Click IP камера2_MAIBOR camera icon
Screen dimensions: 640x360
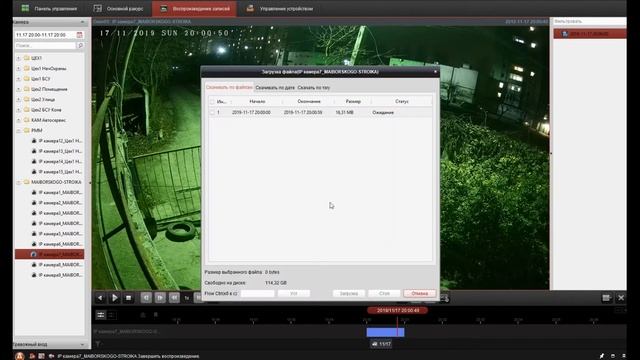(x=34, y=203)
